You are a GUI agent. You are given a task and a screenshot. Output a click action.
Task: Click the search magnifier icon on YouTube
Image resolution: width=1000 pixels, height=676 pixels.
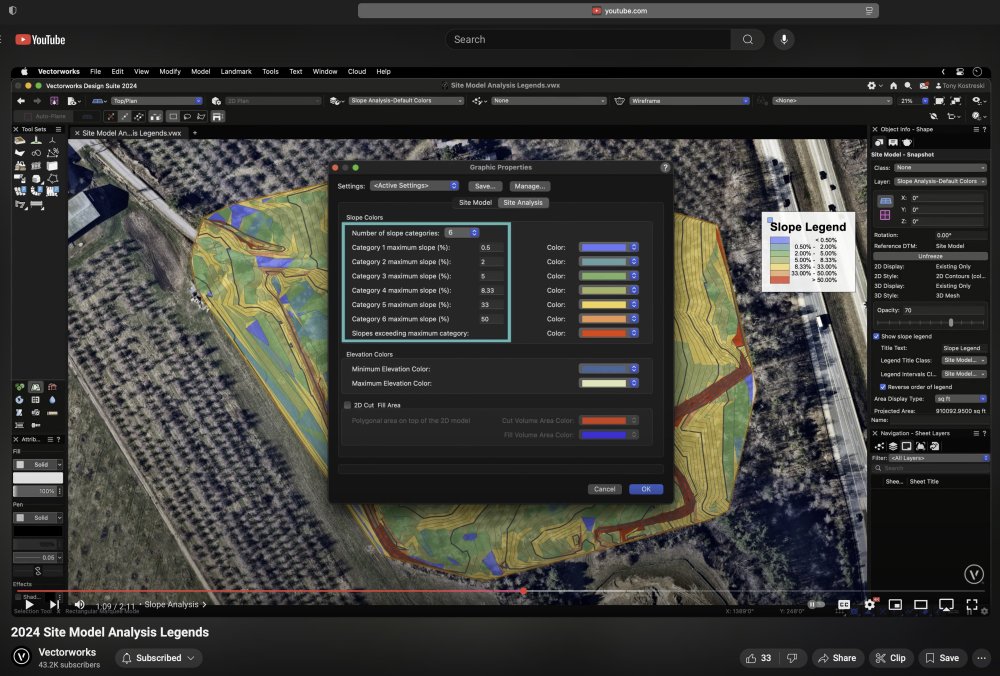tap(747, 39)
